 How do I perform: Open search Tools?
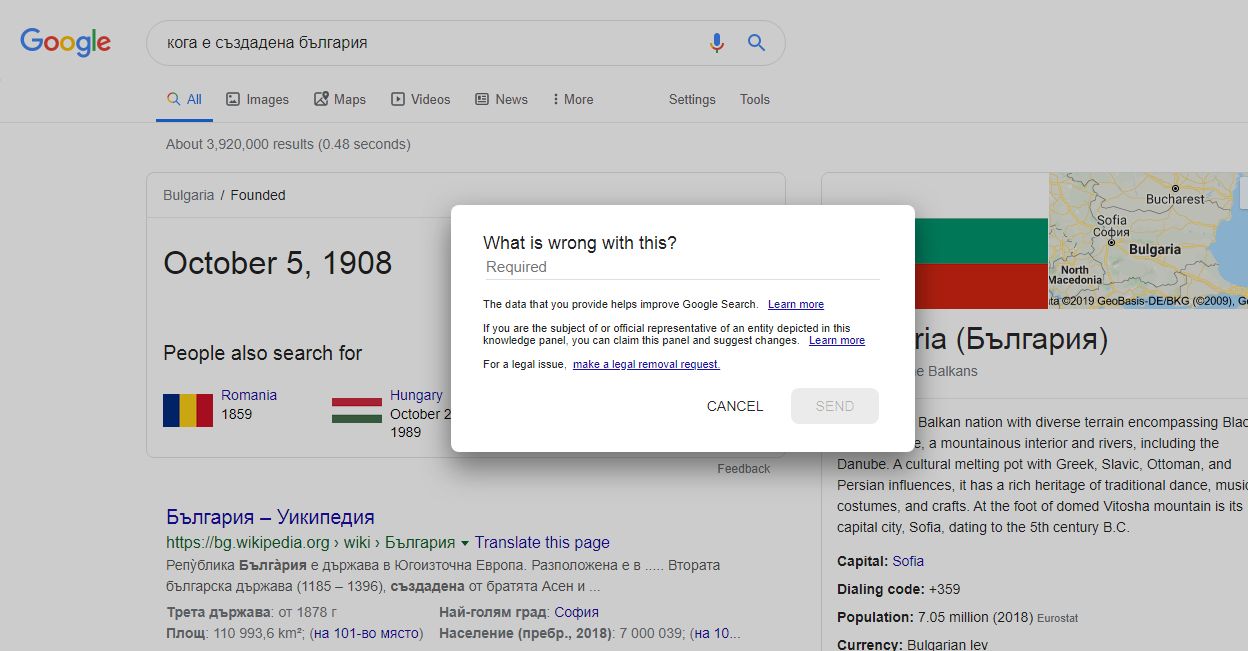pyautogui.click(x=755, y=99)
